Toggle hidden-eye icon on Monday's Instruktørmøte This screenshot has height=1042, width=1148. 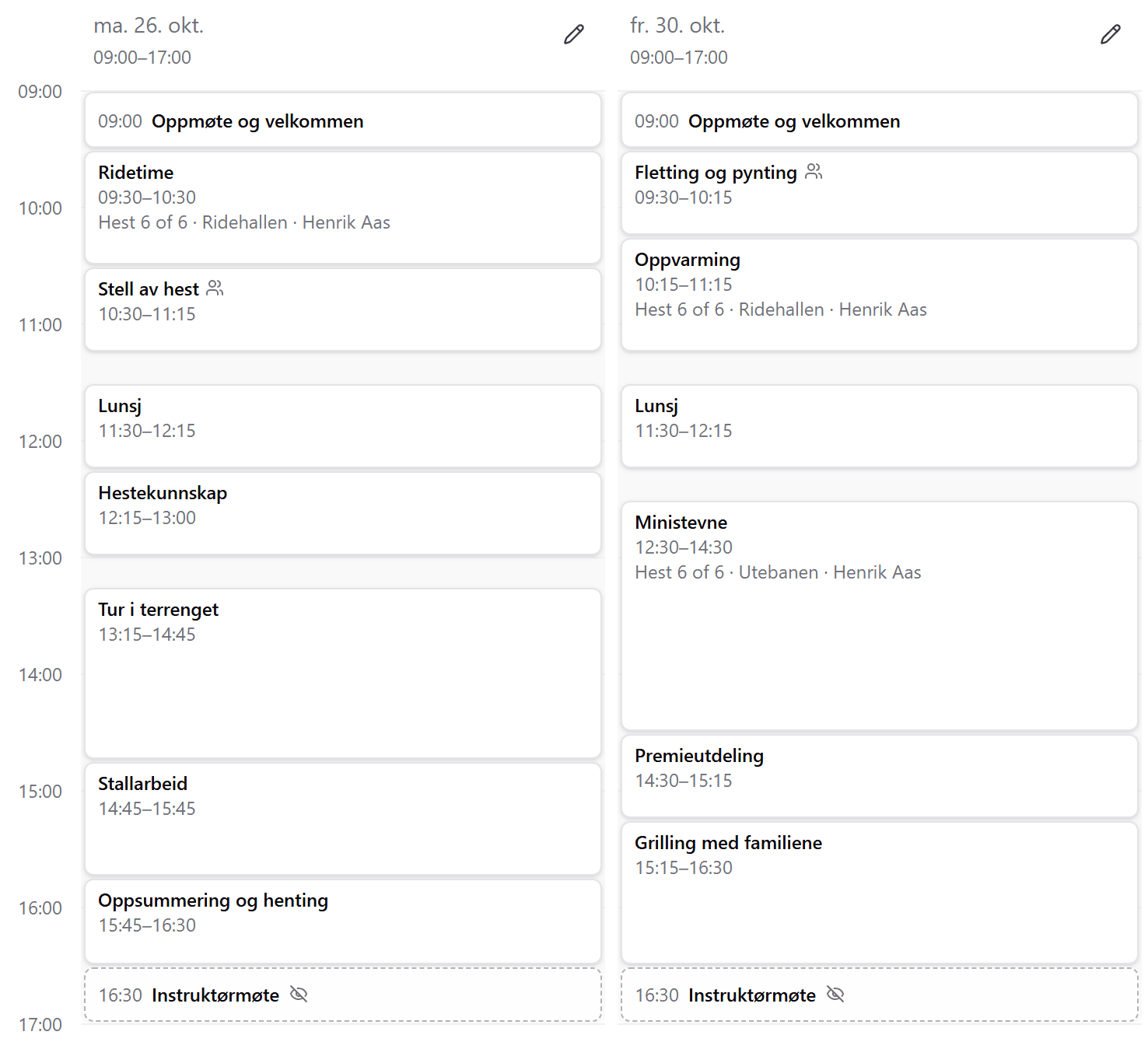(x=299, y=995)
